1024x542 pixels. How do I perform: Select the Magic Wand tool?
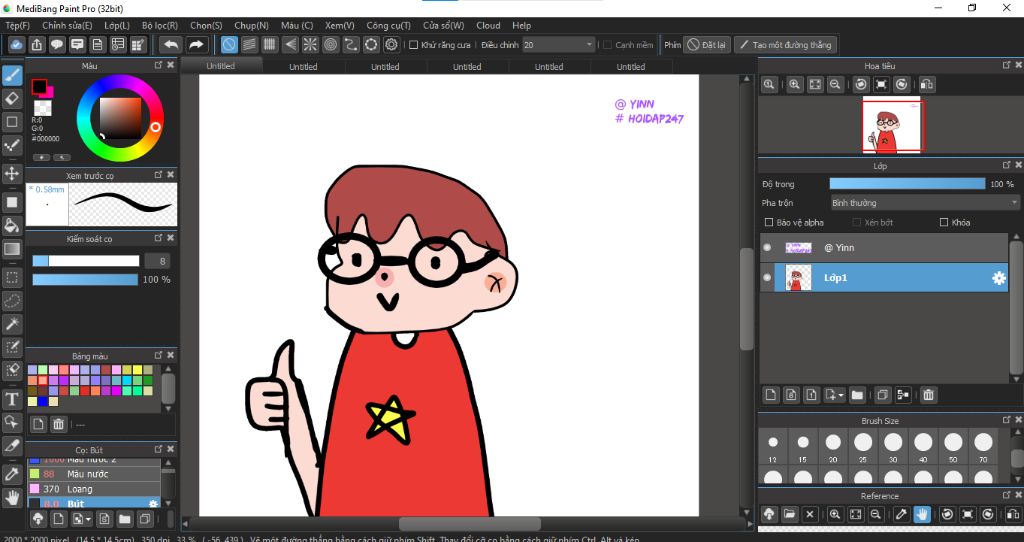tap(12, 324)
